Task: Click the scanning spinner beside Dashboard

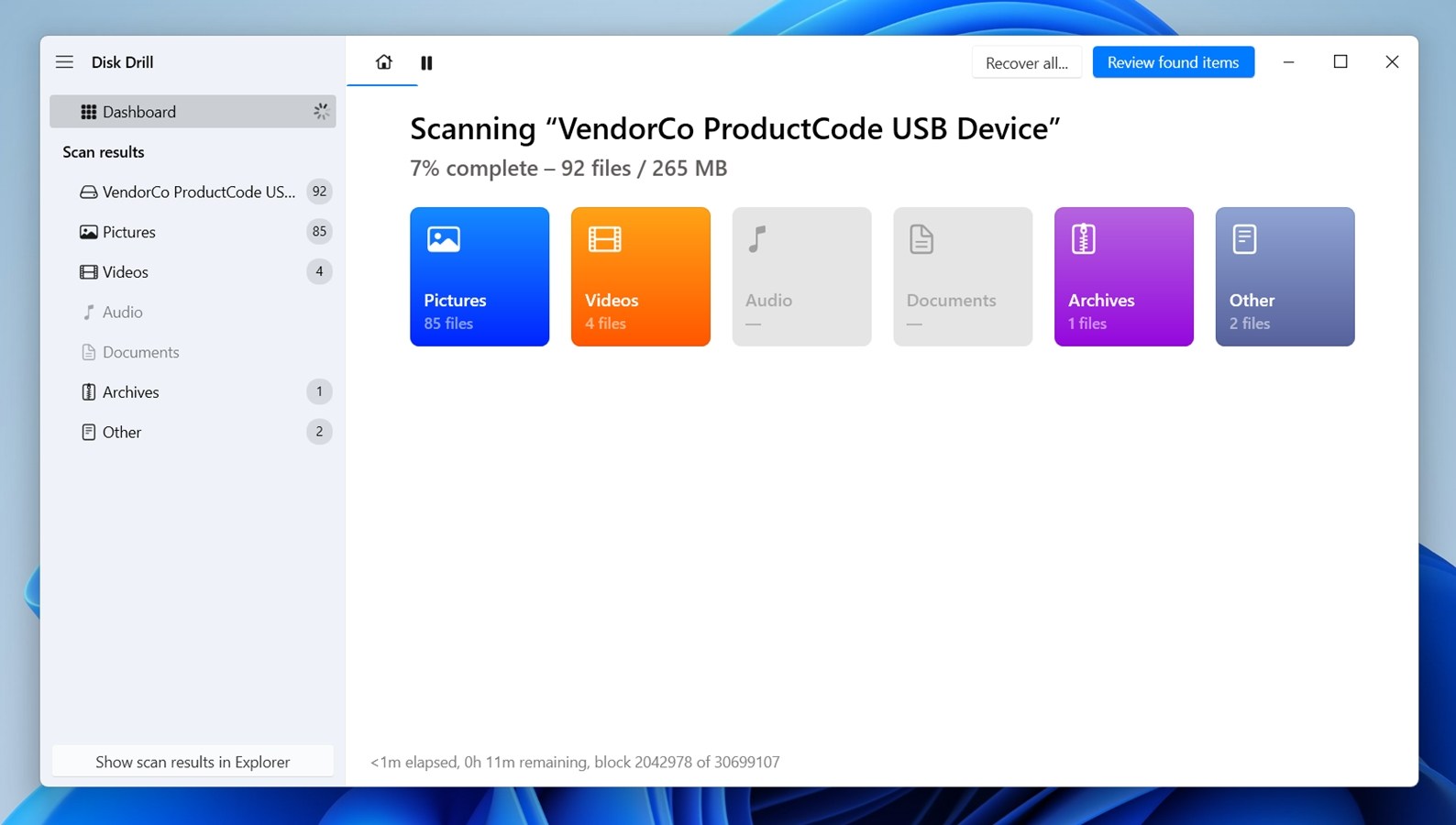Action: tap(321, 112)
